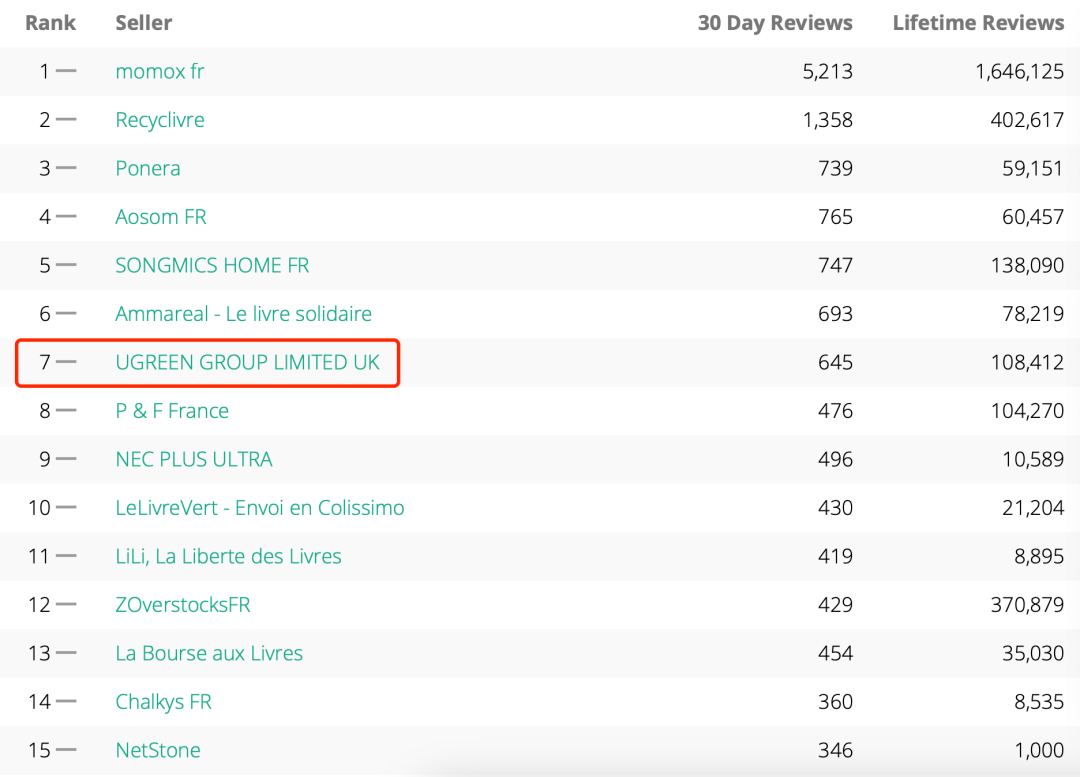The width and height of the screenshot is (1080, 777).
Task: Sort by the Rank column header
Action: point(51,23)
